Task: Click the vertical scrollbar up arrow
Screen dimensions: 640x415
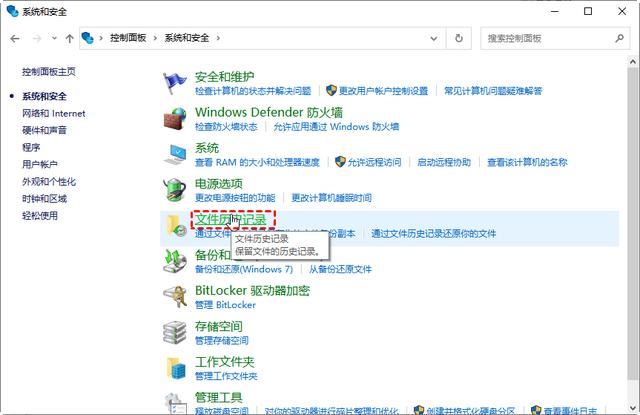Action: [x=633, y=62]
